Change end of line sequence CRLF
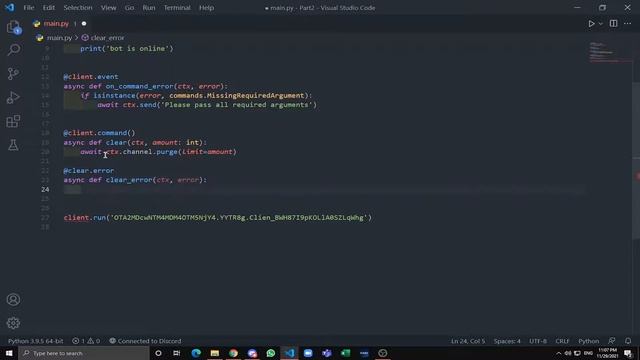This screenshot has width=640, height=360. [x=562, y=341]
